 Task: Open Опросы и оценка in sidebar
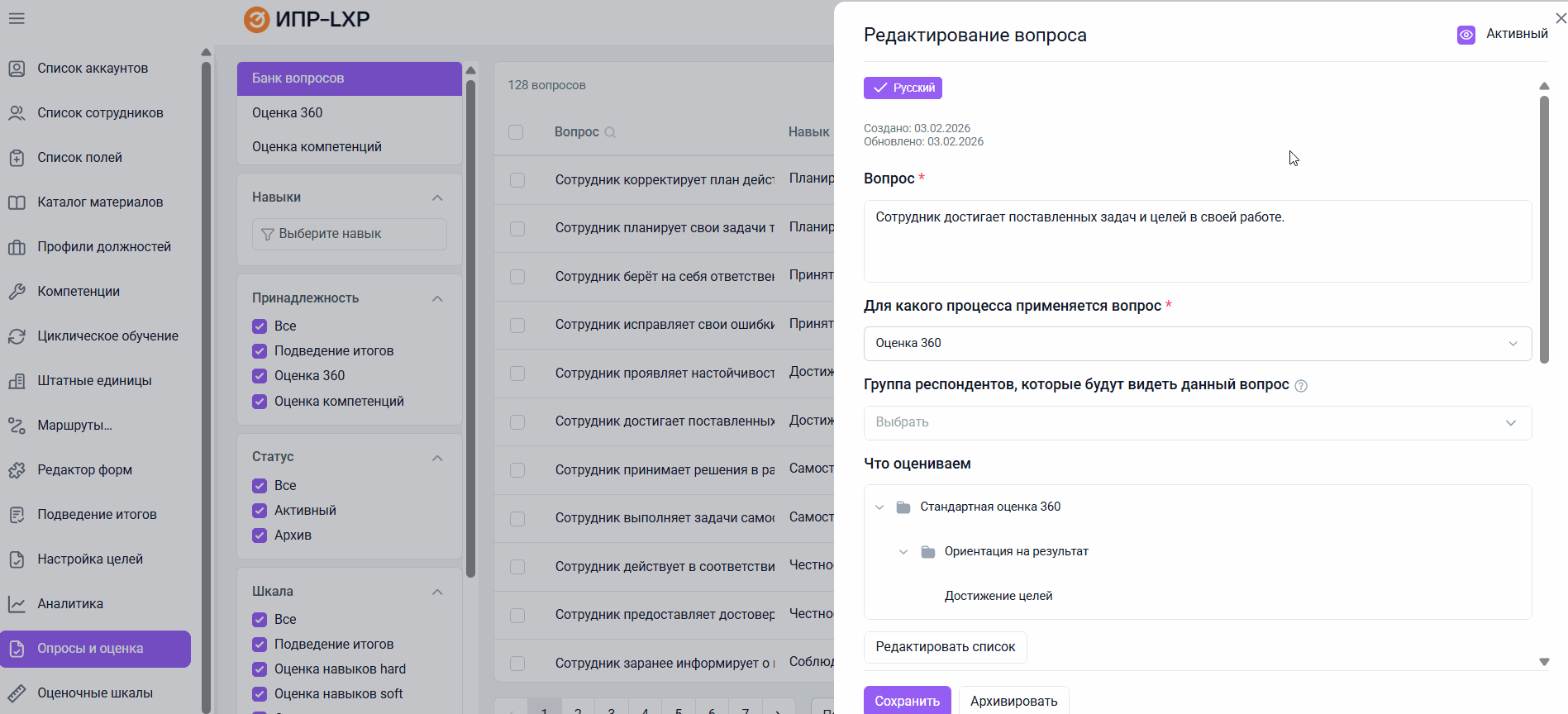click(95, 649)
